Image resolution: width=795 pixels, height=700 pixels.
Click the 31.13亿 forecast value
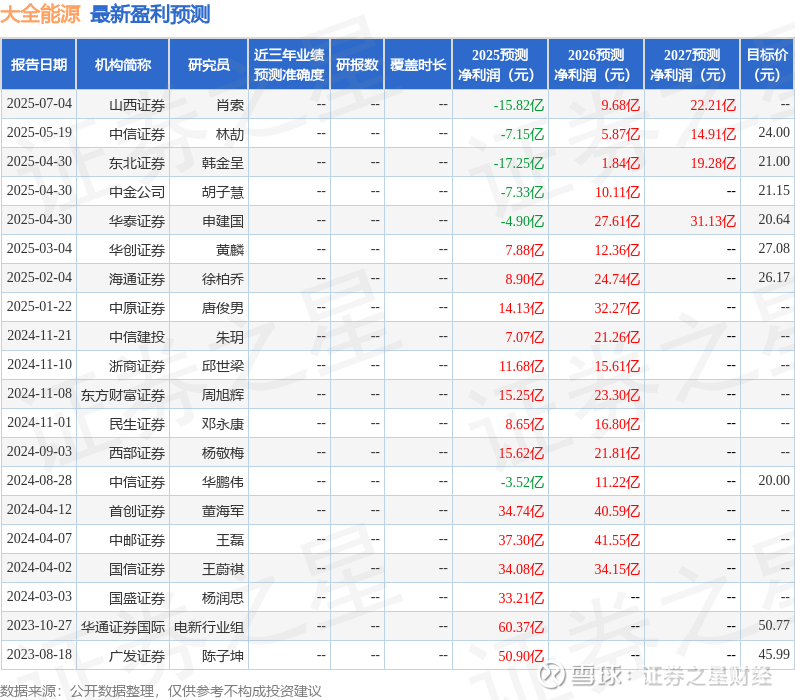point(713,220)
